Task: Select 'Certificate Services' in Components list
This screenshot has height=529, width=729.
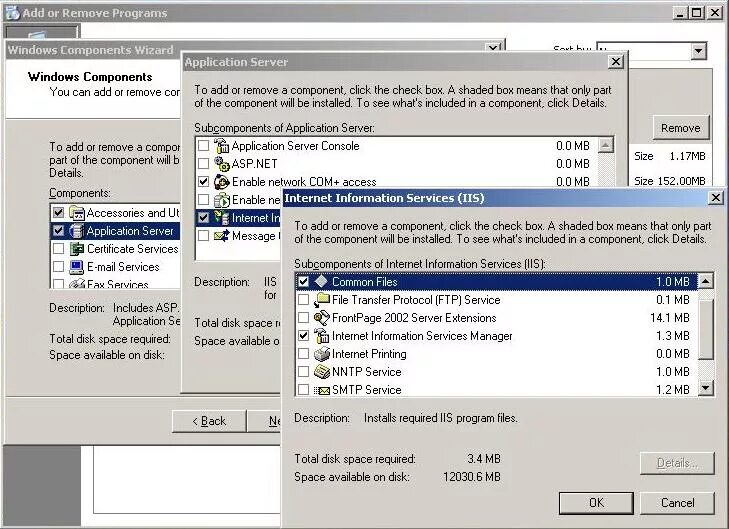Action: click(133, 249)
